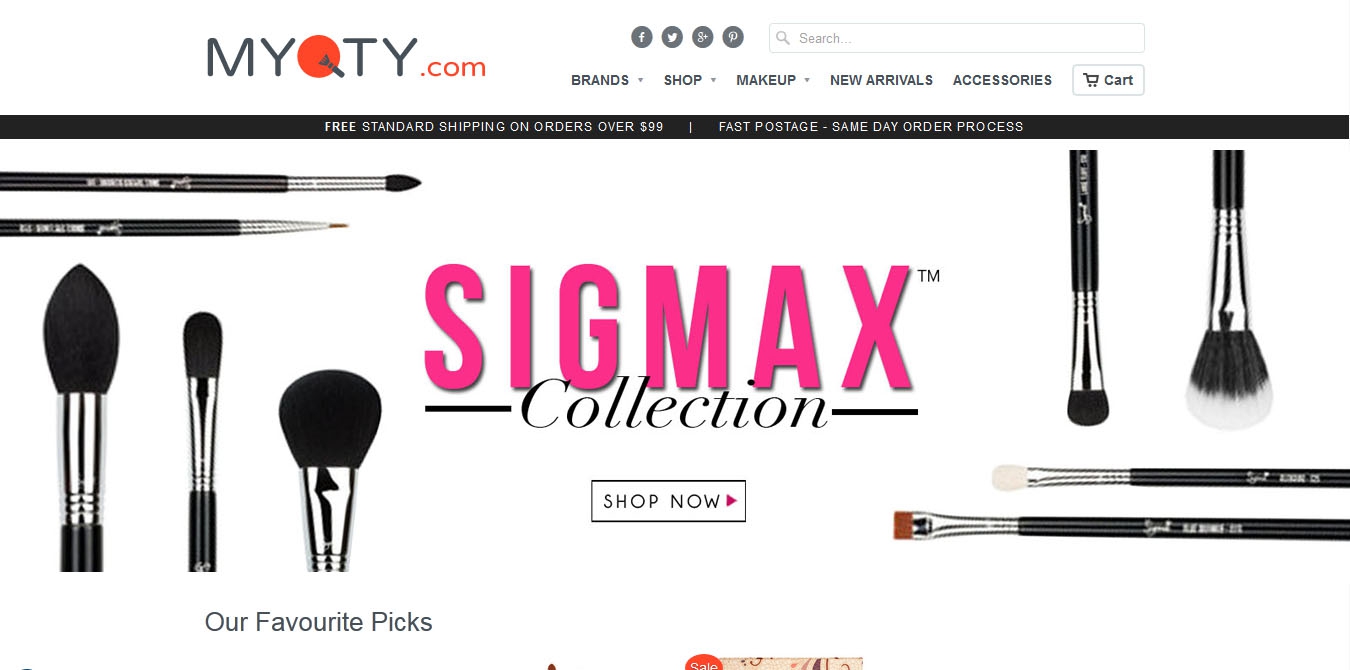Expand the MAKEUP dropdown arrow
Screen dimensions: 1350x670
[x=807, y=80]
